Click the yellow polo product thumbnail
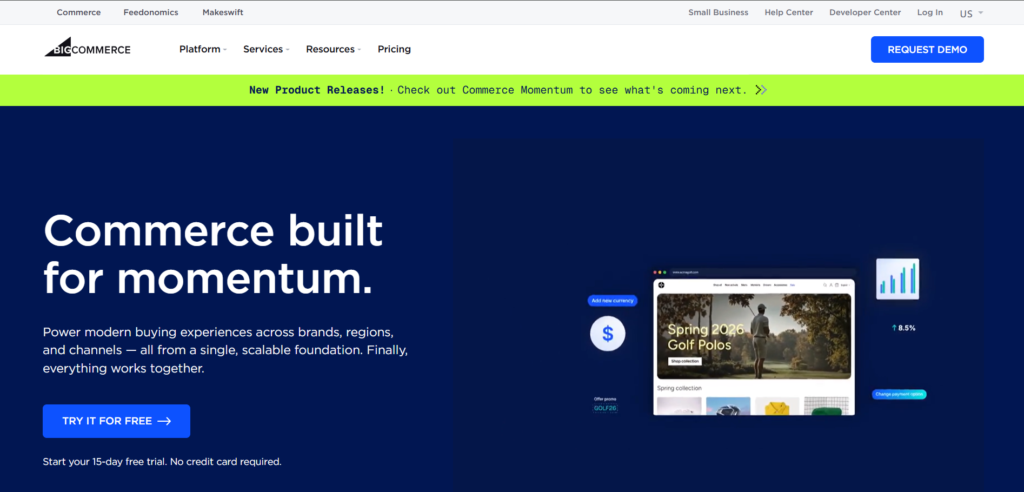Screen dimensions: 1024x492 (x=777, y=406)
